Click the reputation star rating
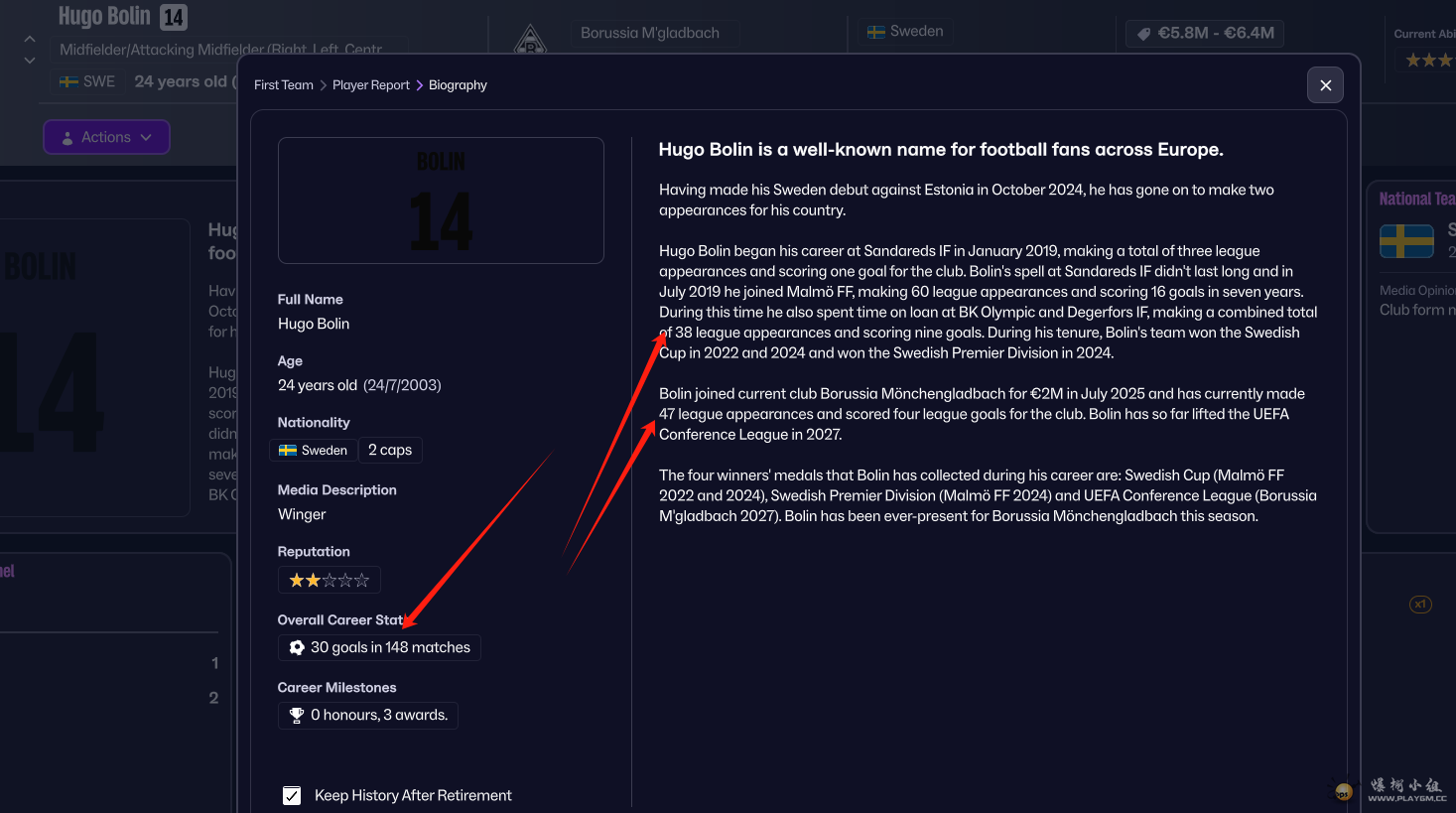This screenshot has height=813, width=1456. [330, 580]
